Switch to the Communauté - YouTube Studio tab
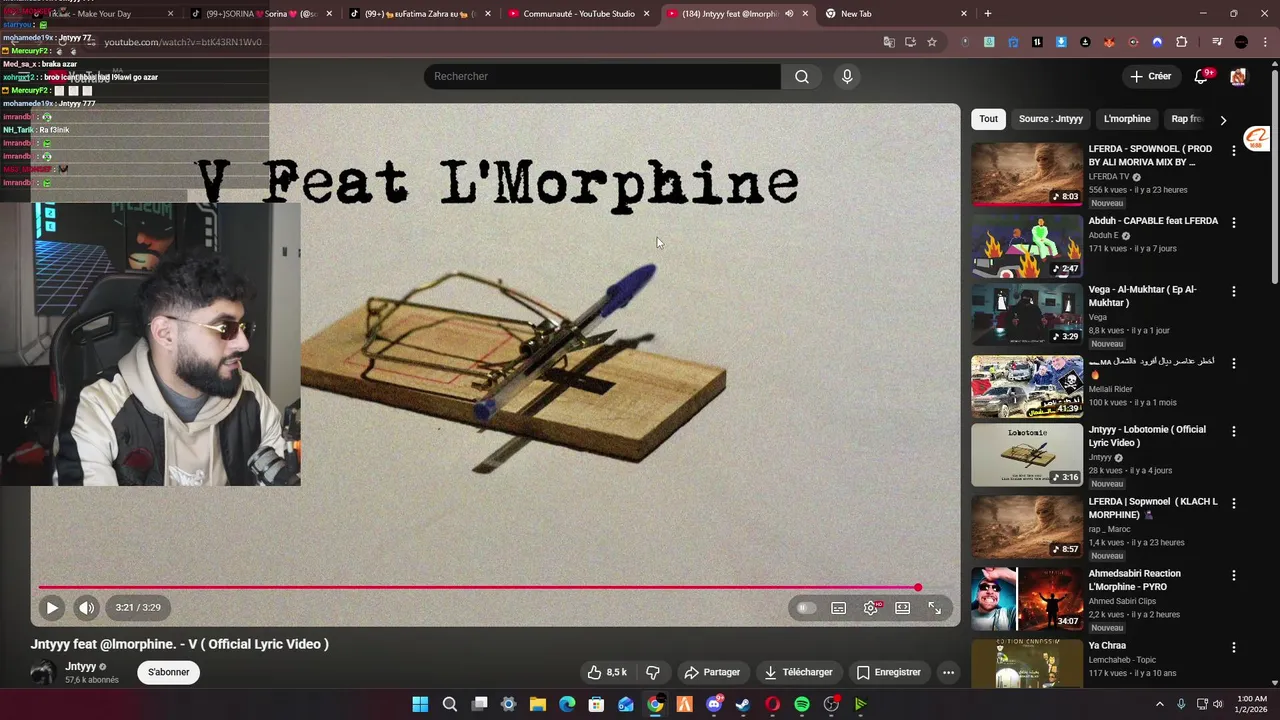The image size is (1280, 720). pos(578,14)
